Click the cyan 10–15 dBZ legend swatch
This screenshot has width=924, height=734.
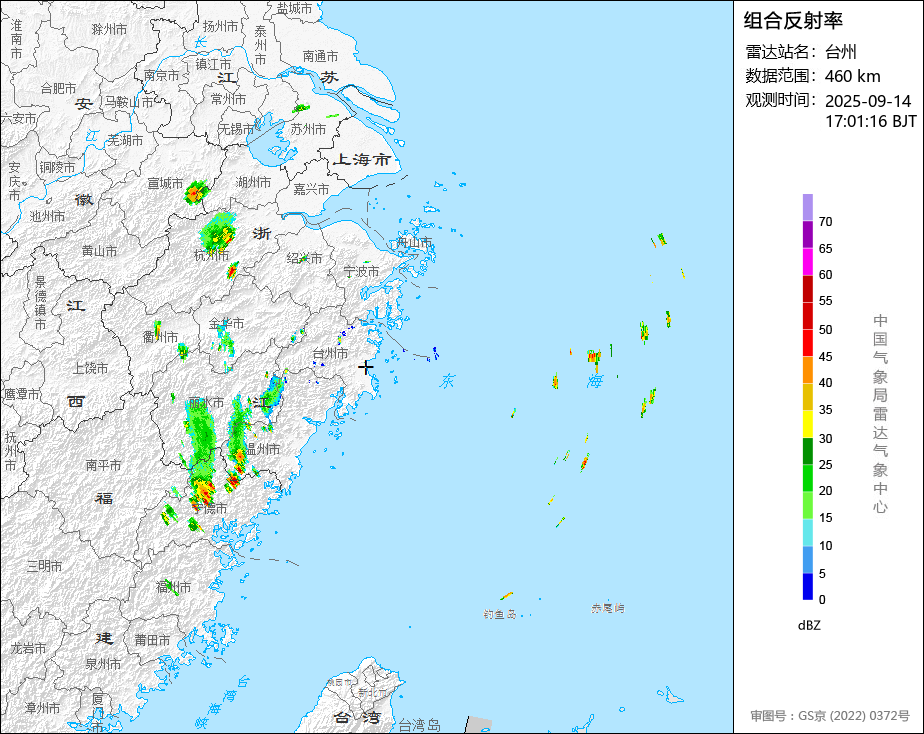click(x=807, y=533)
